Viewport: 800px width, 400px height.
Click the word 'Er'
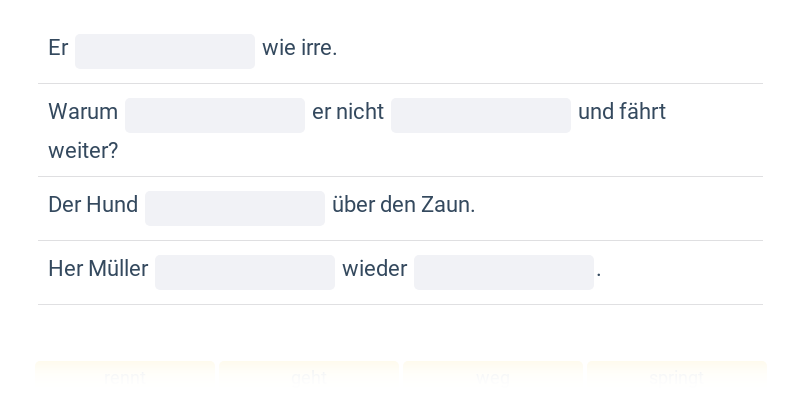coord(58,48)
